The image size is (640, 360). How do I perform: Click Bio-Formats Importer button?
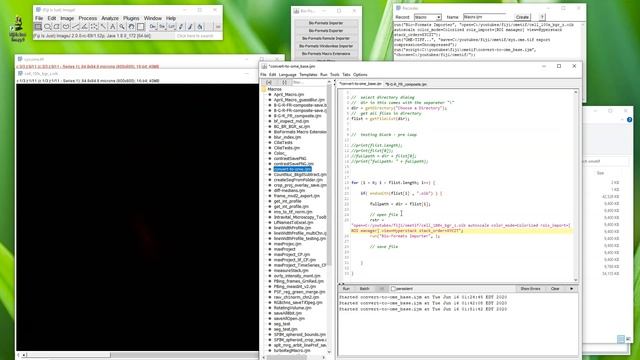tap(326, 23)
